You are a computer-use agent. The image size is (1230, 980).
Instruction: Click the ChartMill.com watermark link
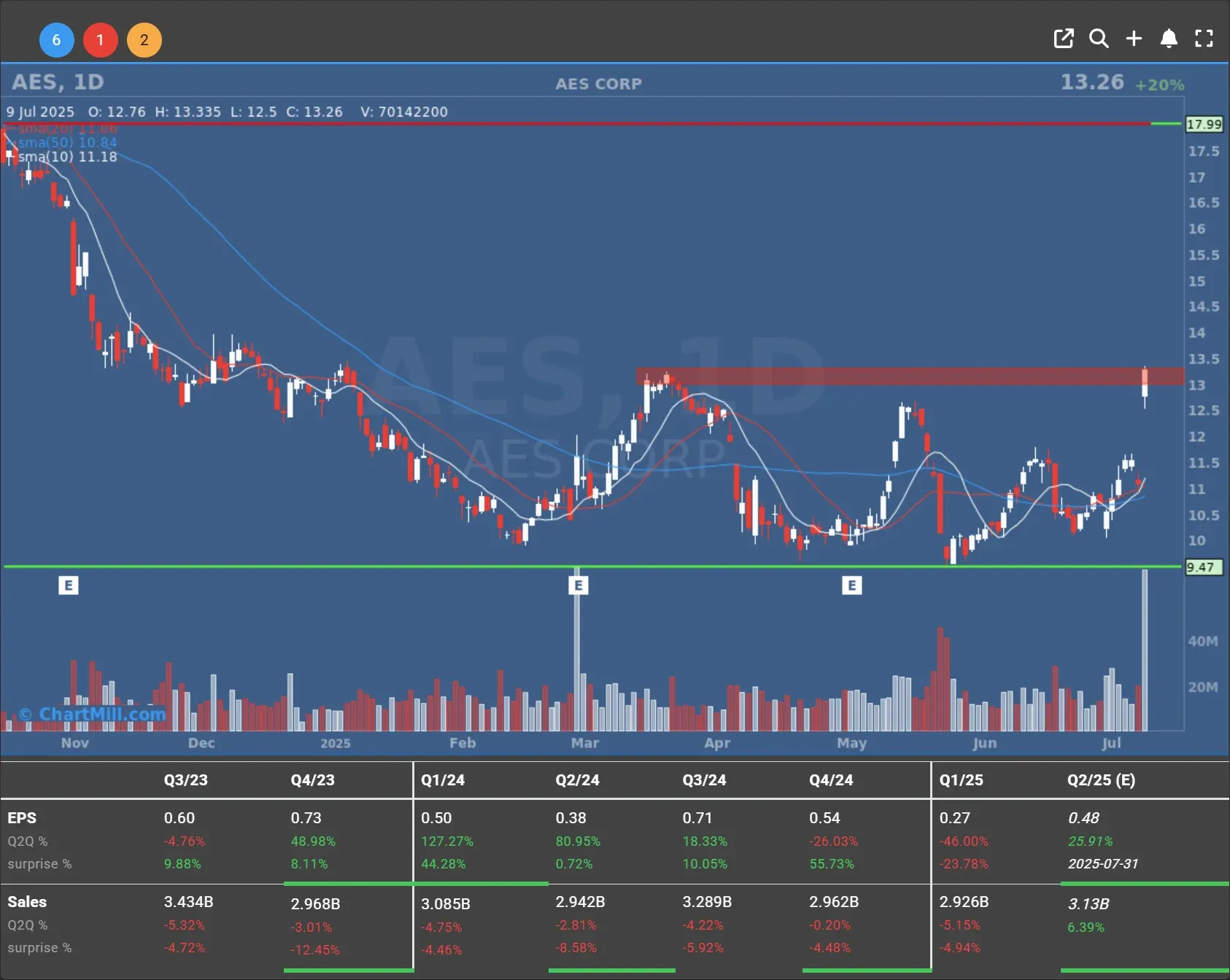(x=93, y=714)
